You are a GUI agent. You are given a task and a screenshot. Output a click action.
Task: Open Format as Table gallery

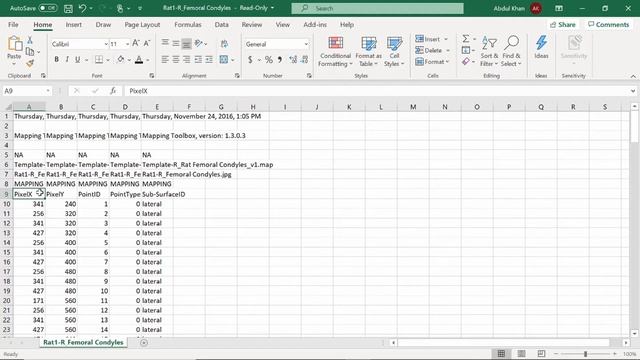pos(369,52)
